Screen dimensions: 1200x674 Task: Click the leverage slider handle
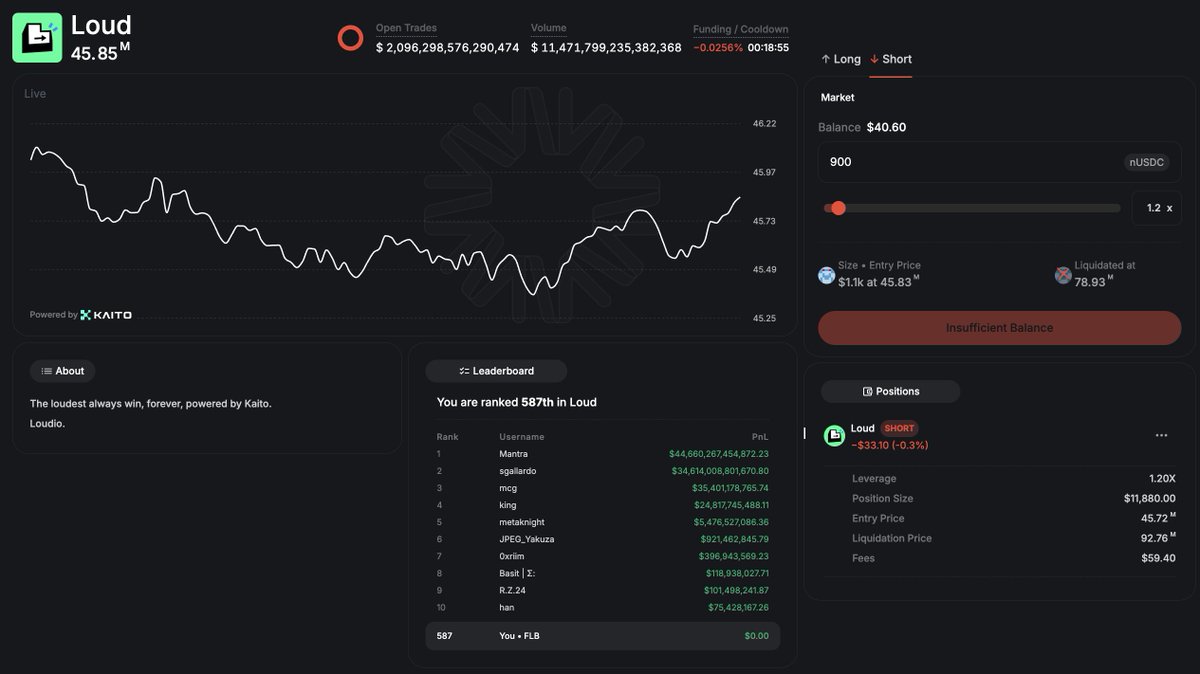(838, 208)
